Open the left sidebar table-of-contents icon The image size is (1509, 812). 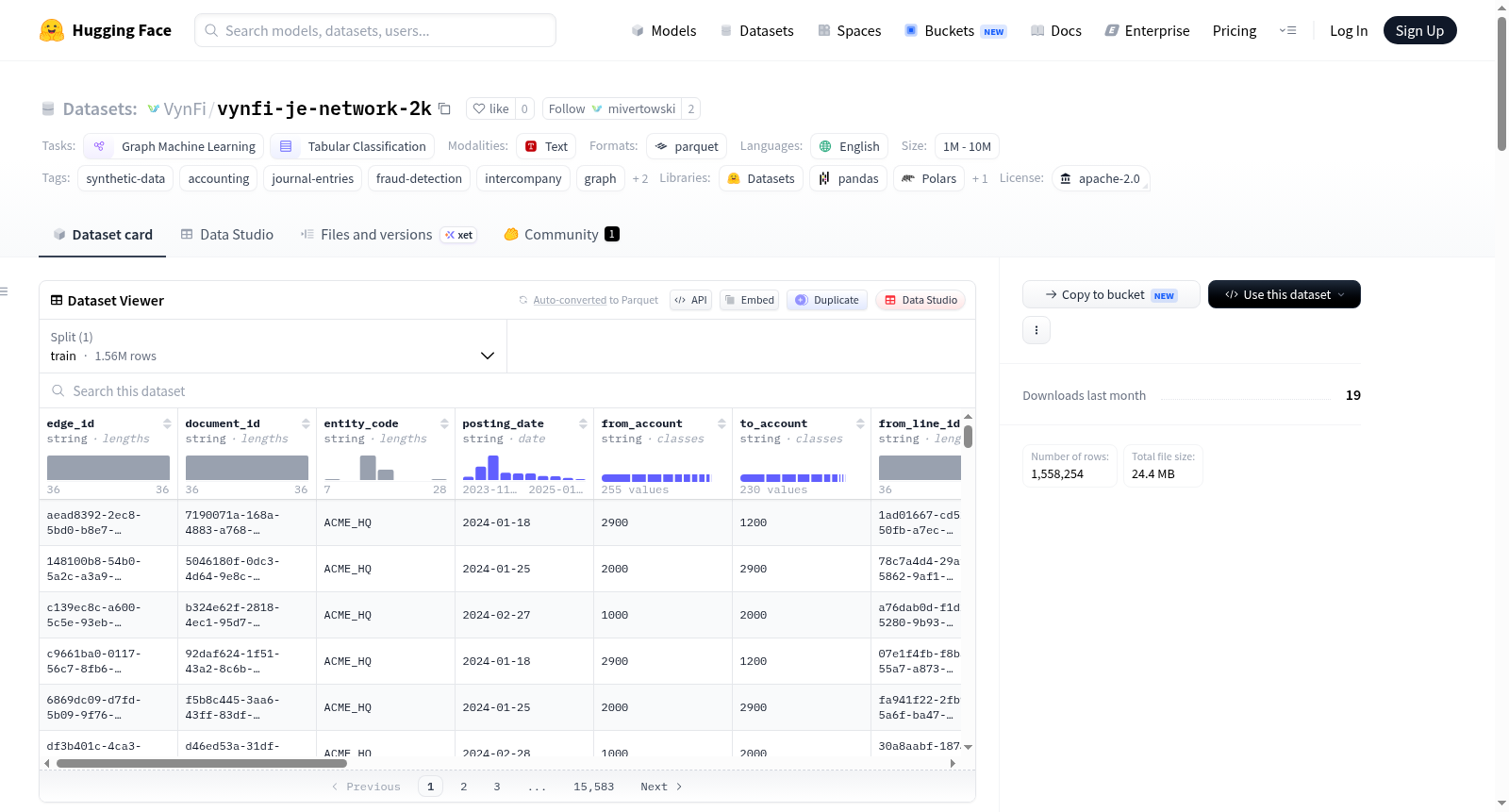click(x=4, y=291)
